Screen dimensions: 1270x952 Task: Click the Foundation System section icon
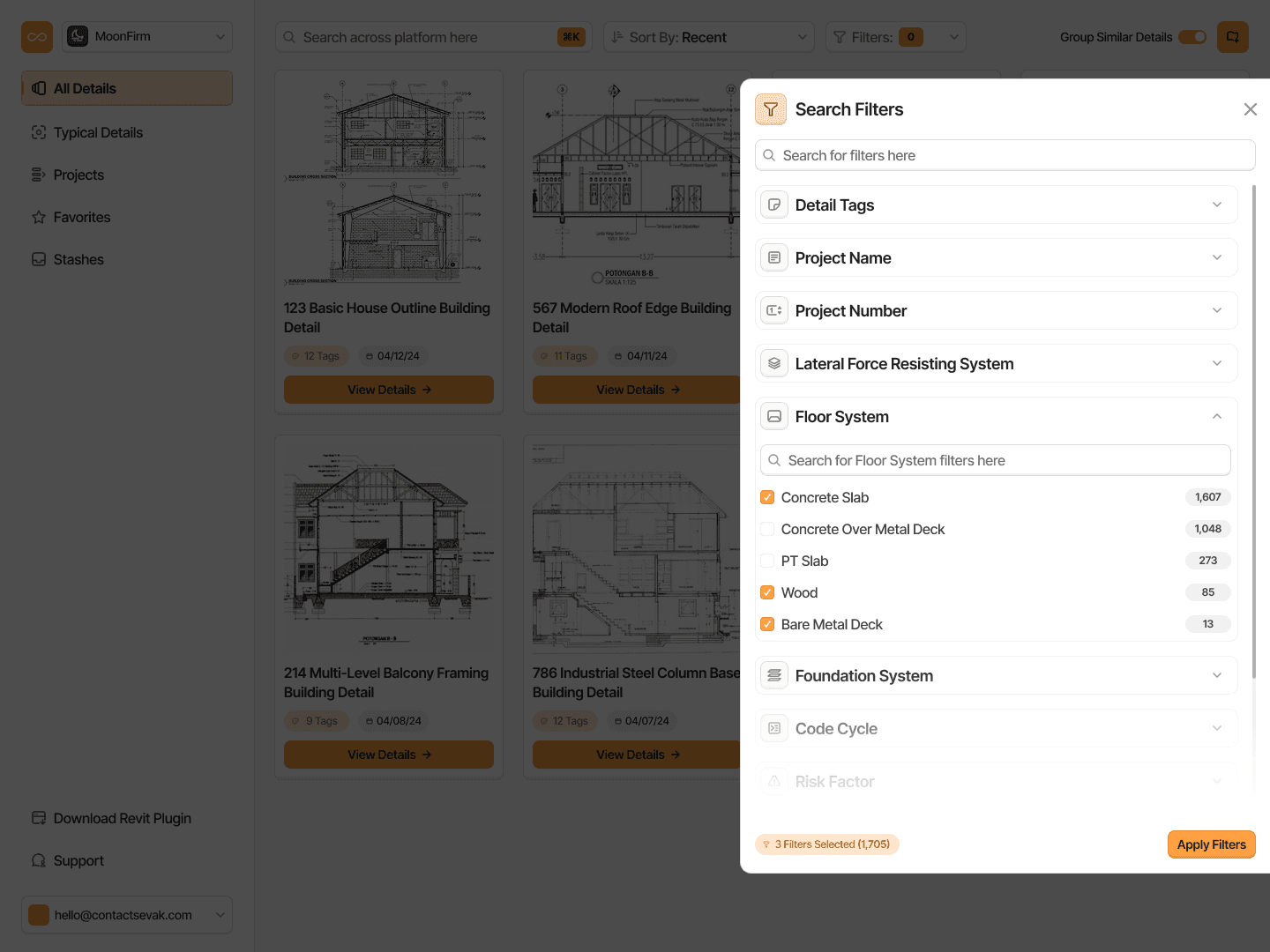tap(774, 675)
